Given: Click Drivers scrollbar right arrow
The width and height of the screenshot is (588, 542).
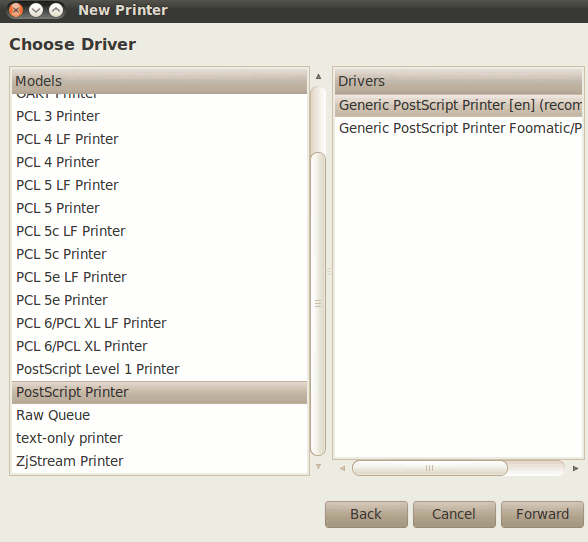Looking at the screenshot, I should [x=575, y=468].
